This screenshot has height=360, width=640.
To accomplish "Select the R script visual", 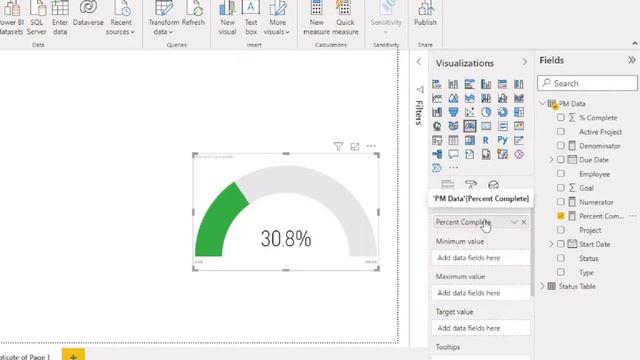I will pyautogui.click(x=486, y=140).
